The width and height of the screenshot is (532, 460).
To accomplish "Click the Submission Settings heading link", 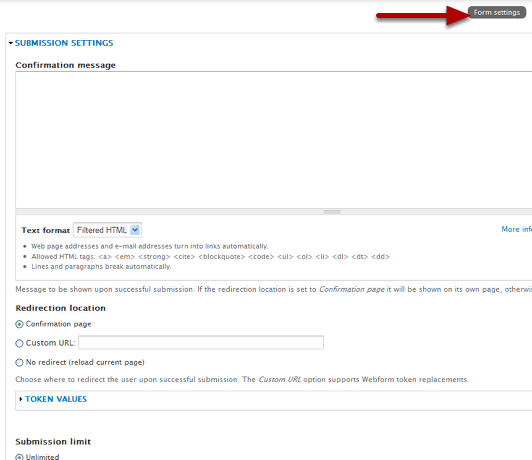I will 64,43.
